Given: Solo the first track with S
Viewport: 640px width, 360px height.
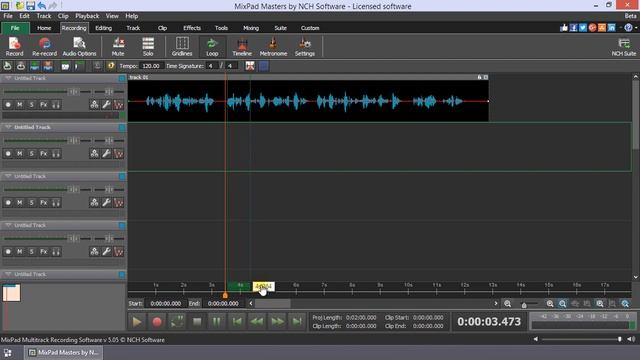Looking at the screenshot, I should click(31, 105).
